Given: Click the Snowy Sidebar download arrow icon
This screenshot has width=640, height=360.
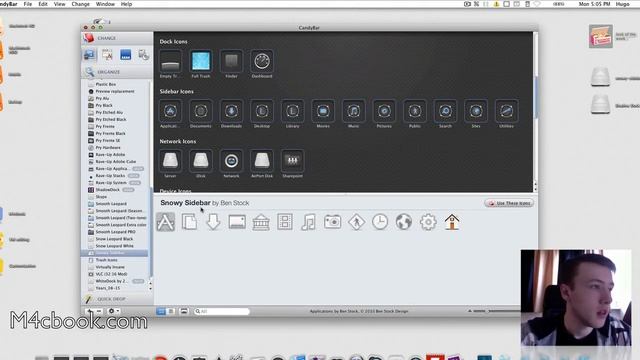Looking at the screenshot, I should [x=213, y=222].
